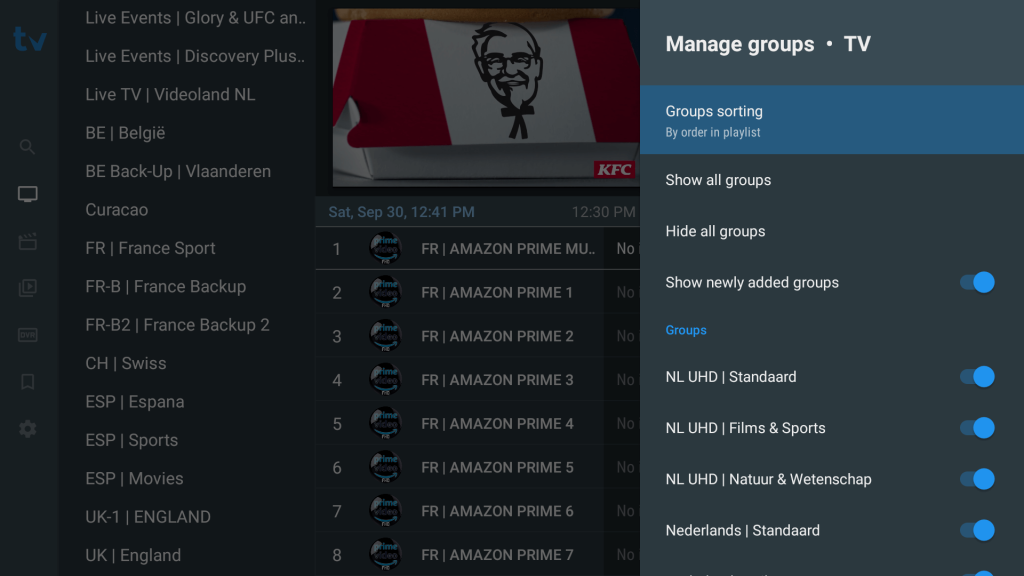Select channel FR | AMAZON PRIME 3
Screen dimensions: 1024x576
497,380
